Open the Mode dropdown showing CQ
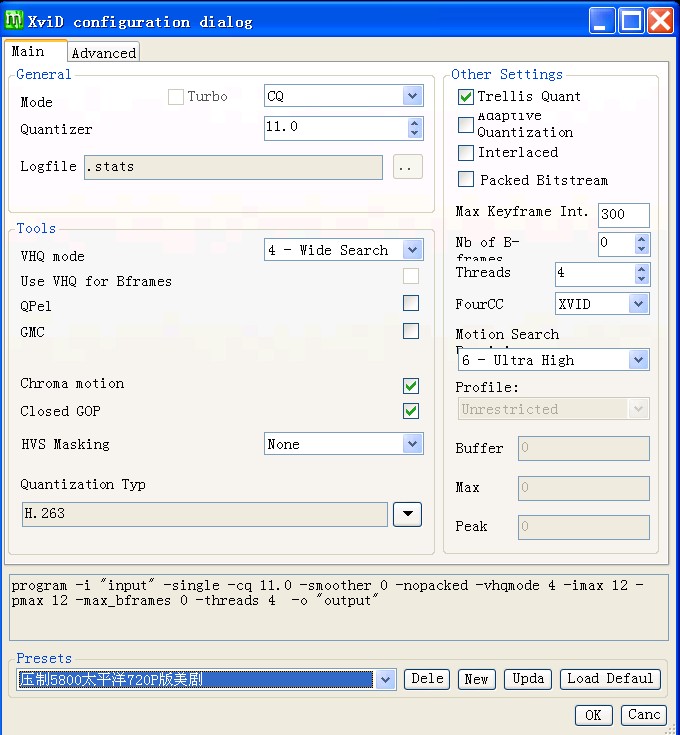The image size is (680, 735). [x=412, y=96]
